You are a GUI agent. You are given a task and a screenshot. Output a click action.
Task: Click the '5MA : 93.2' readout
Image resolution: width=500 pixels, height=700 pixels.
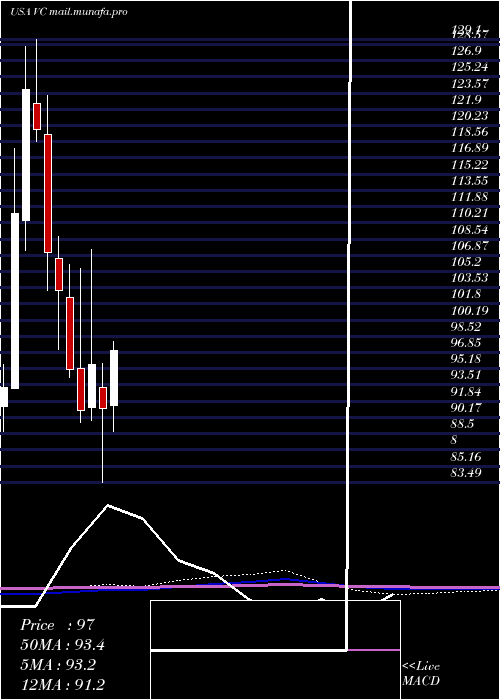pyautogui.click(x=58, y=665)
